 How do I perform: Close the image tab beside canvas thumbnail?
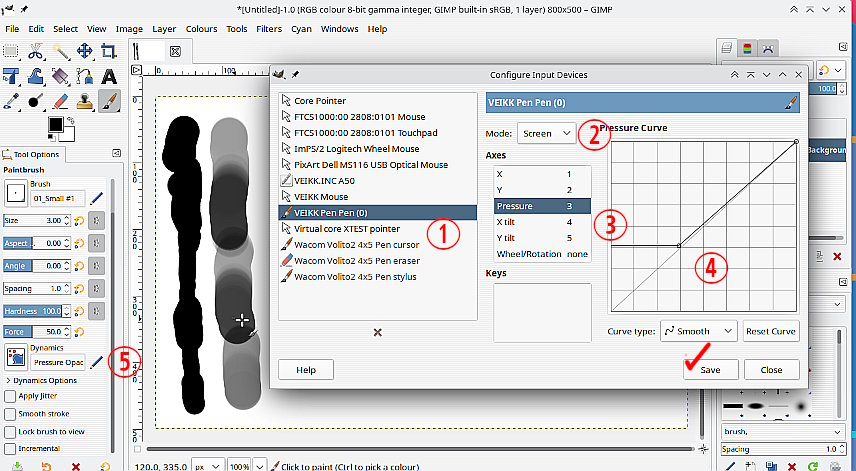pos(175,51)
